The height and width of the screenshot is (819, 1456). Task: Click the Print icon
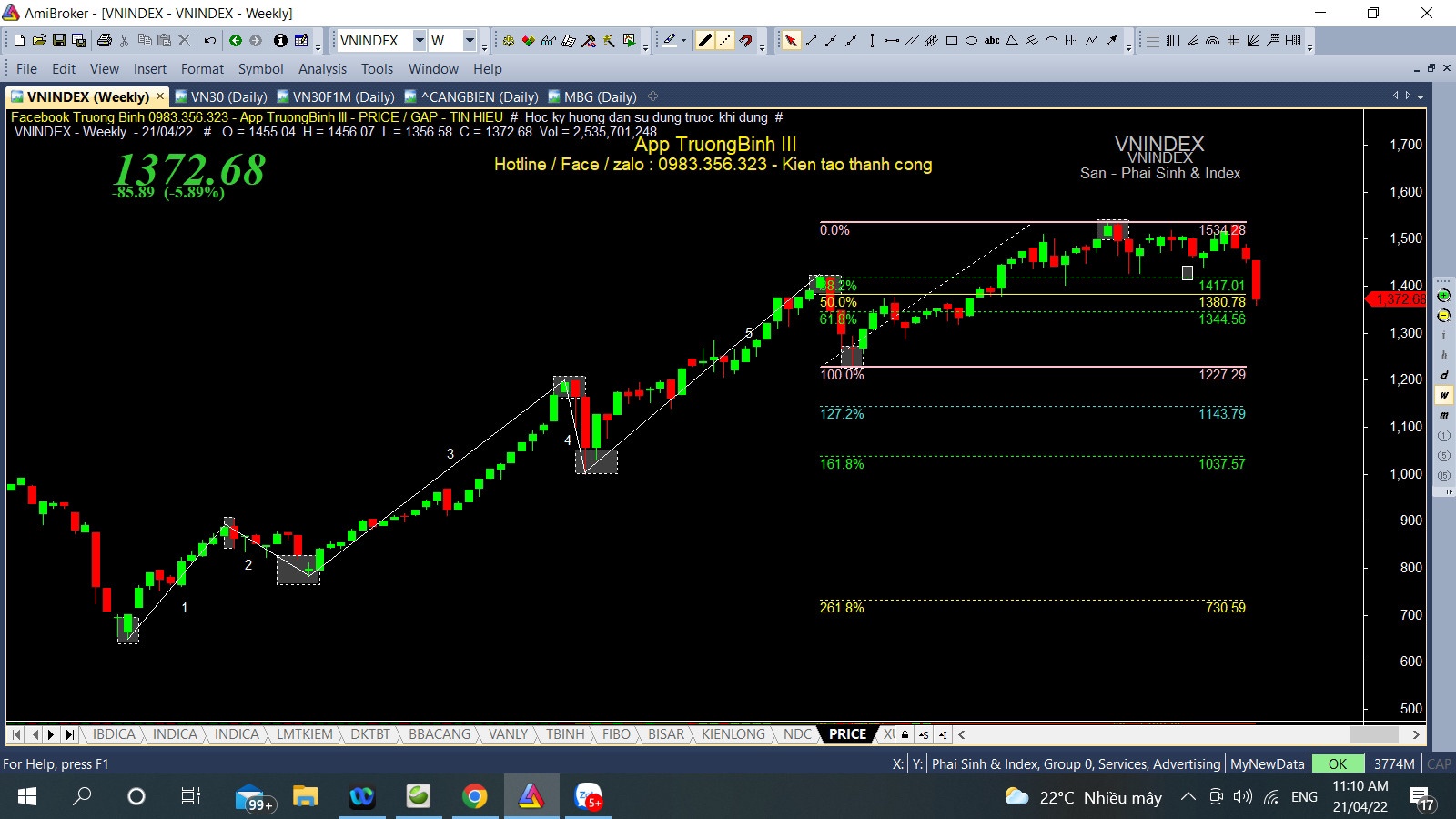[x=105, y=40]
